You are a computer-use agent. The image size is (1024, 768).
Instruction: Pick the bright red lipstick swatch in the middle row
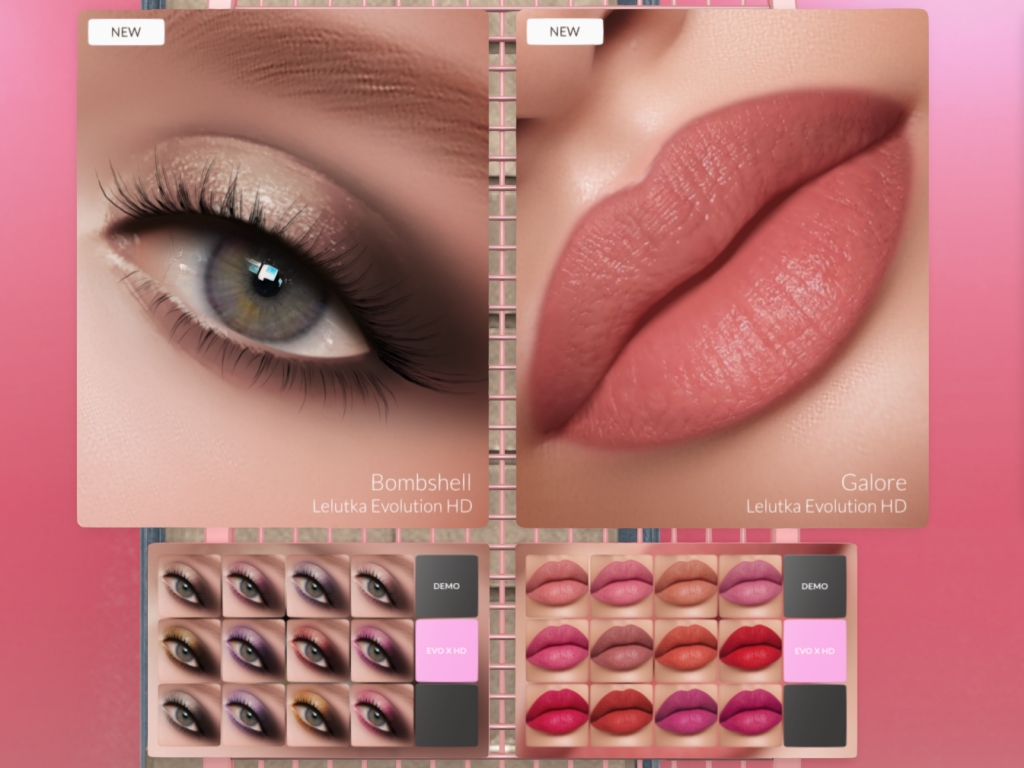coord(750,650)
